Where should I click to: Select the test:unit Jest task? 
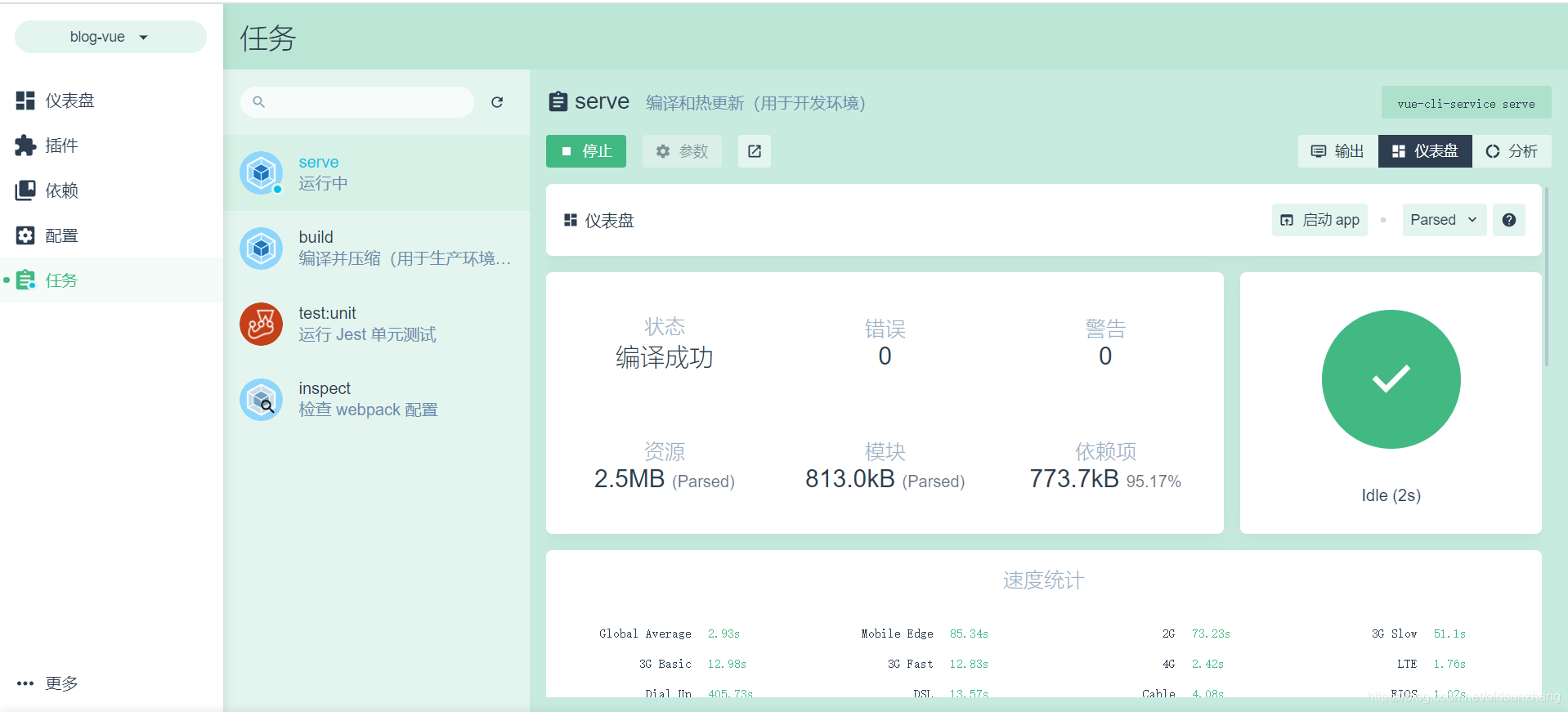coord(377,324)
